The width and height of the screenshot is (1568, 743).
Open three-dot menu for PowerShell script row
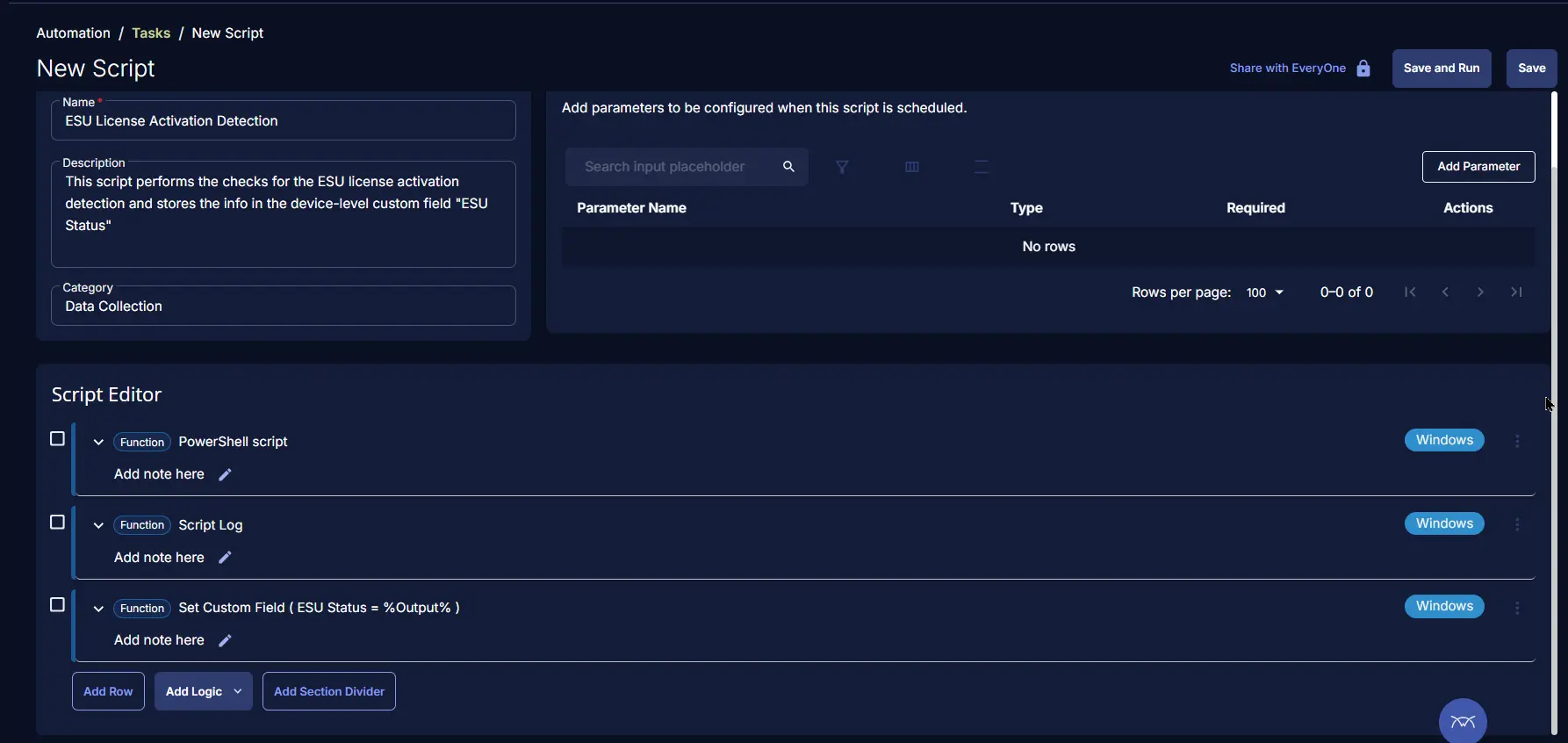(x=1517, y=441)
